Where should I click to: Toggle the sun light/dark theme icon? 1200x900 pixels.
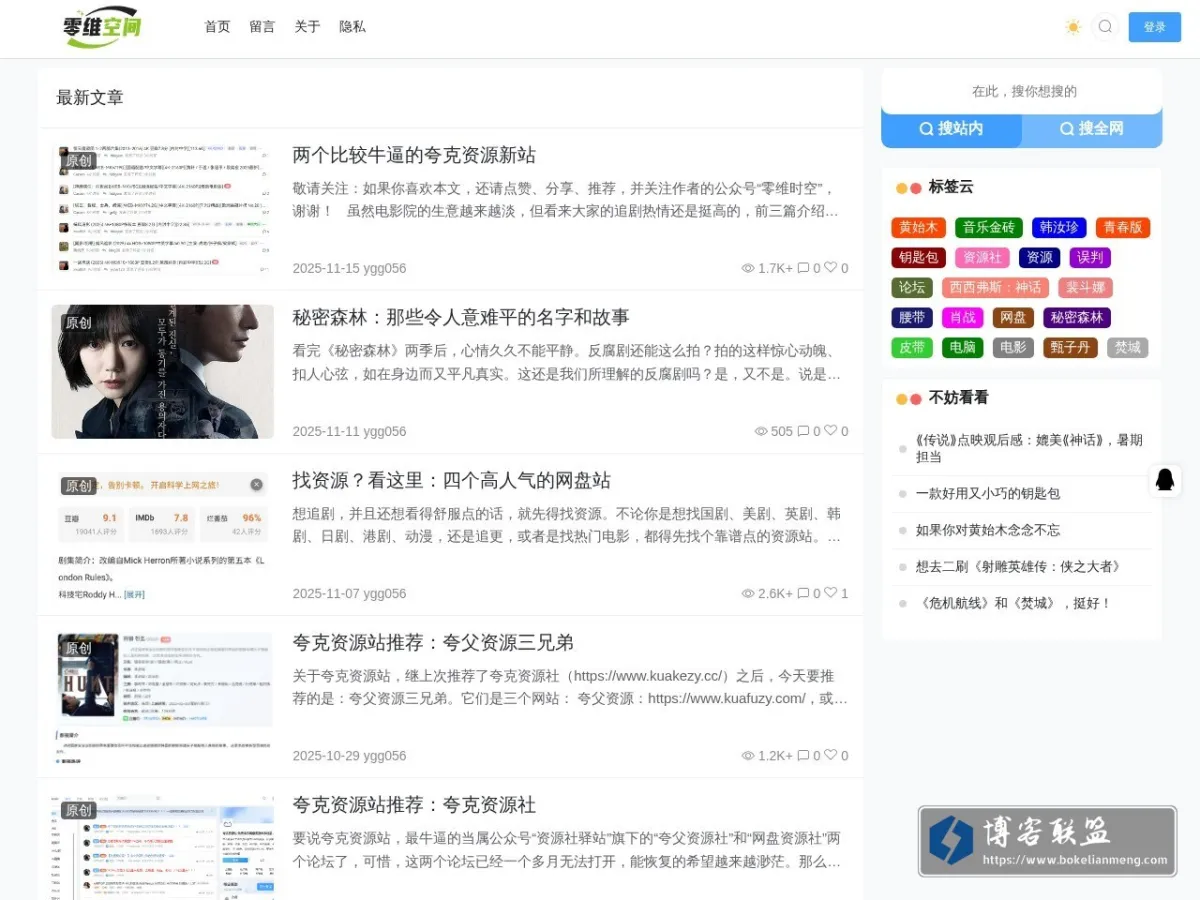(x=1073, y=27)
